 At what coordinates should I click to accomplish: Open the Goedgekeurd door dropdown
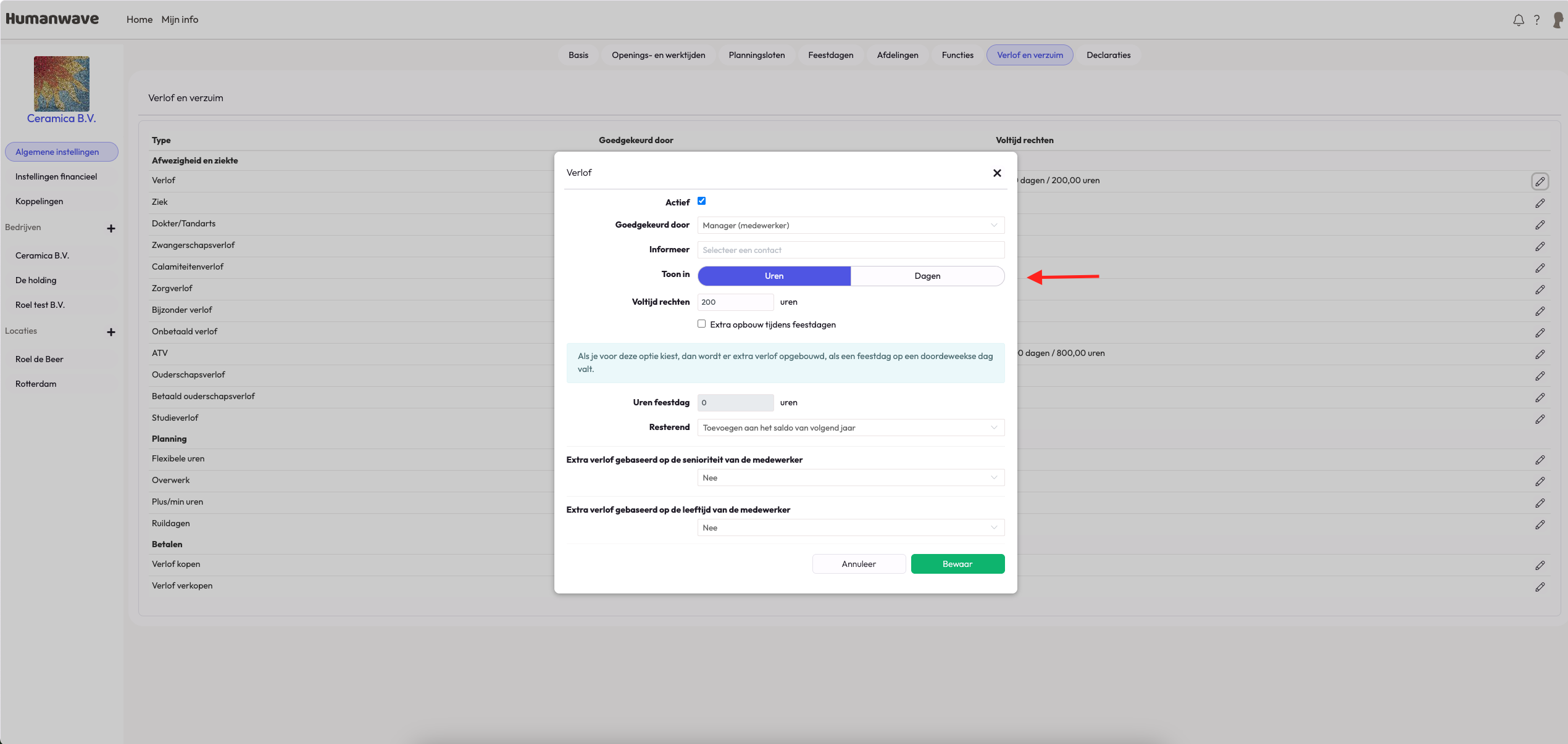click(x=851, y=225)
